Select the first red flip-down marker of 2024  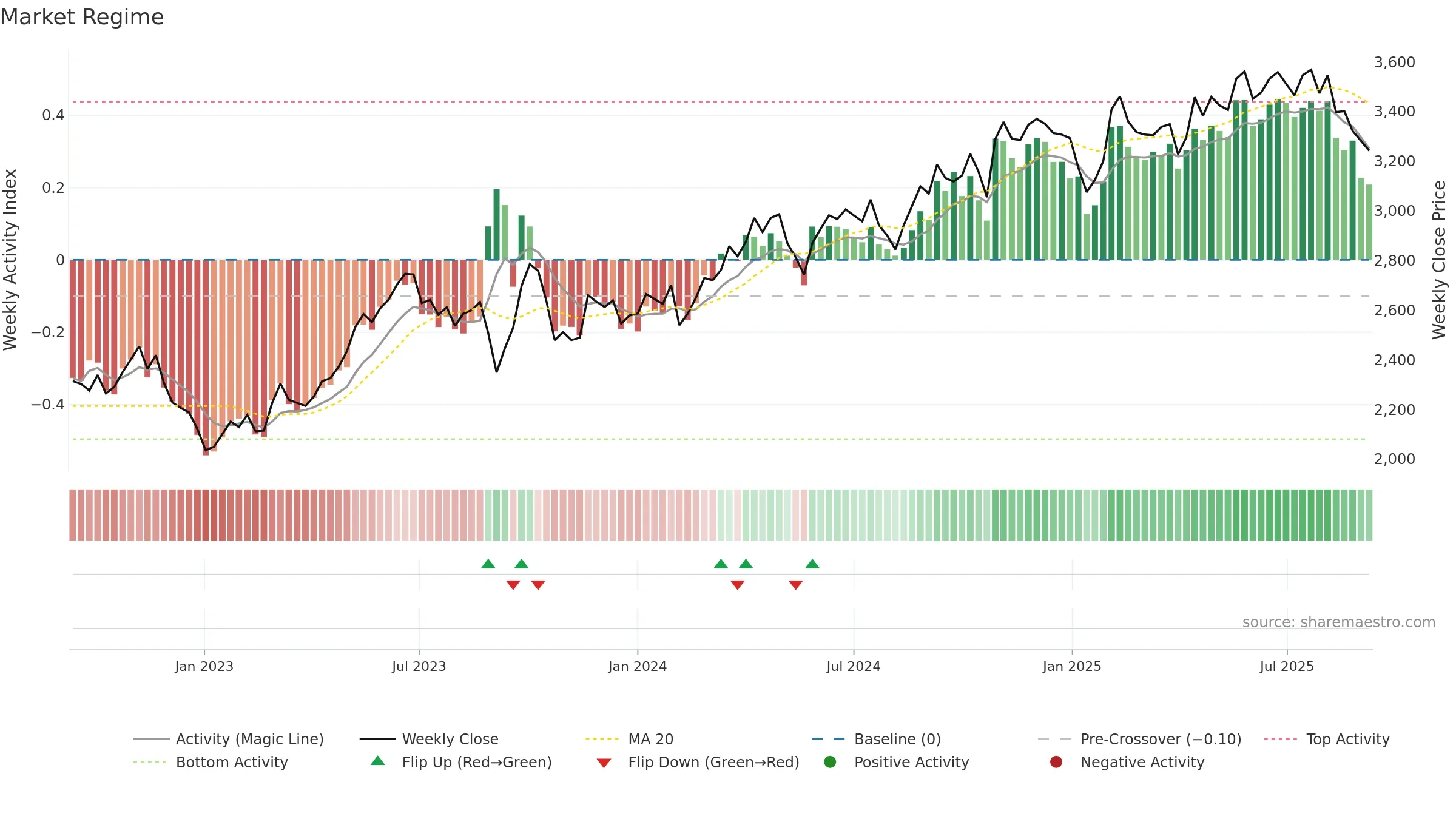pos(738,585)
